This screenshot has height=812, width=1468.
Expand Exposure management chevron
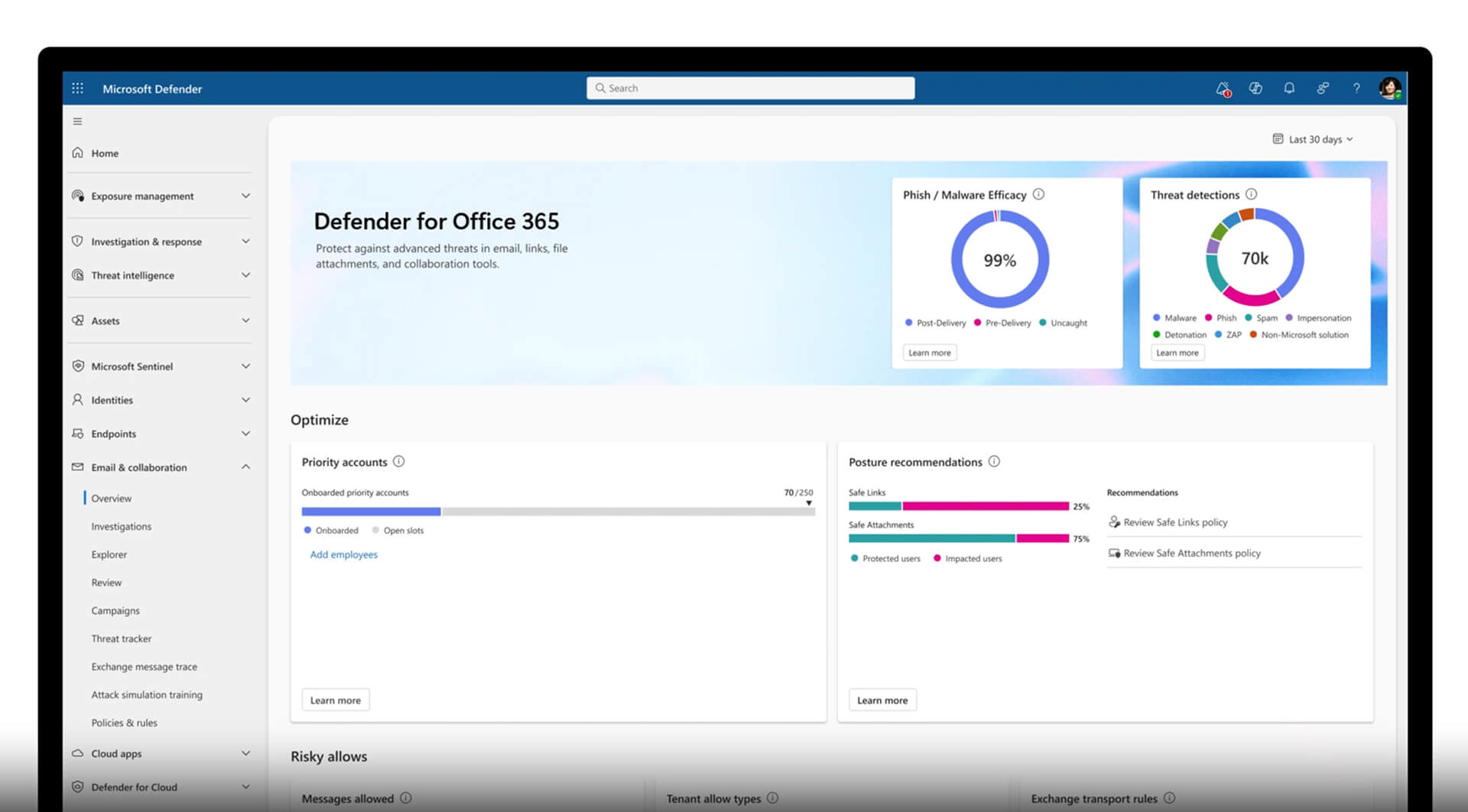(245, 196)
